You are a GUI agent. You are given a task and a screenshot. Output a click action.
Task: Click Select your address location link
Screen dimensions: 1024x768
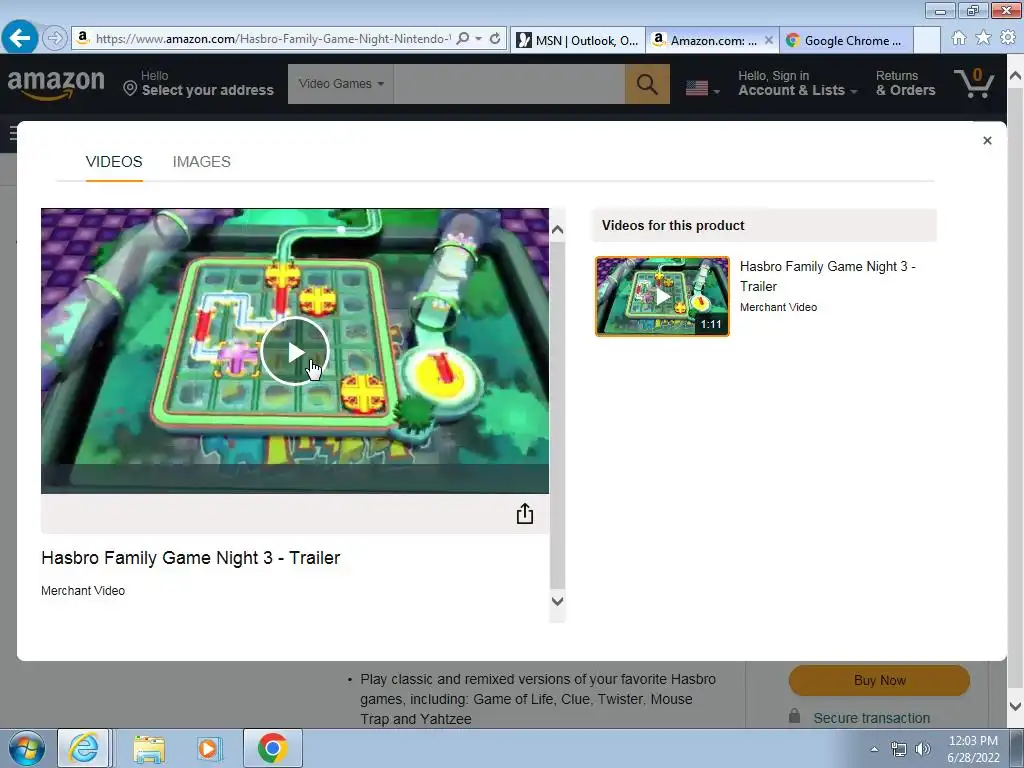[199, 84]
